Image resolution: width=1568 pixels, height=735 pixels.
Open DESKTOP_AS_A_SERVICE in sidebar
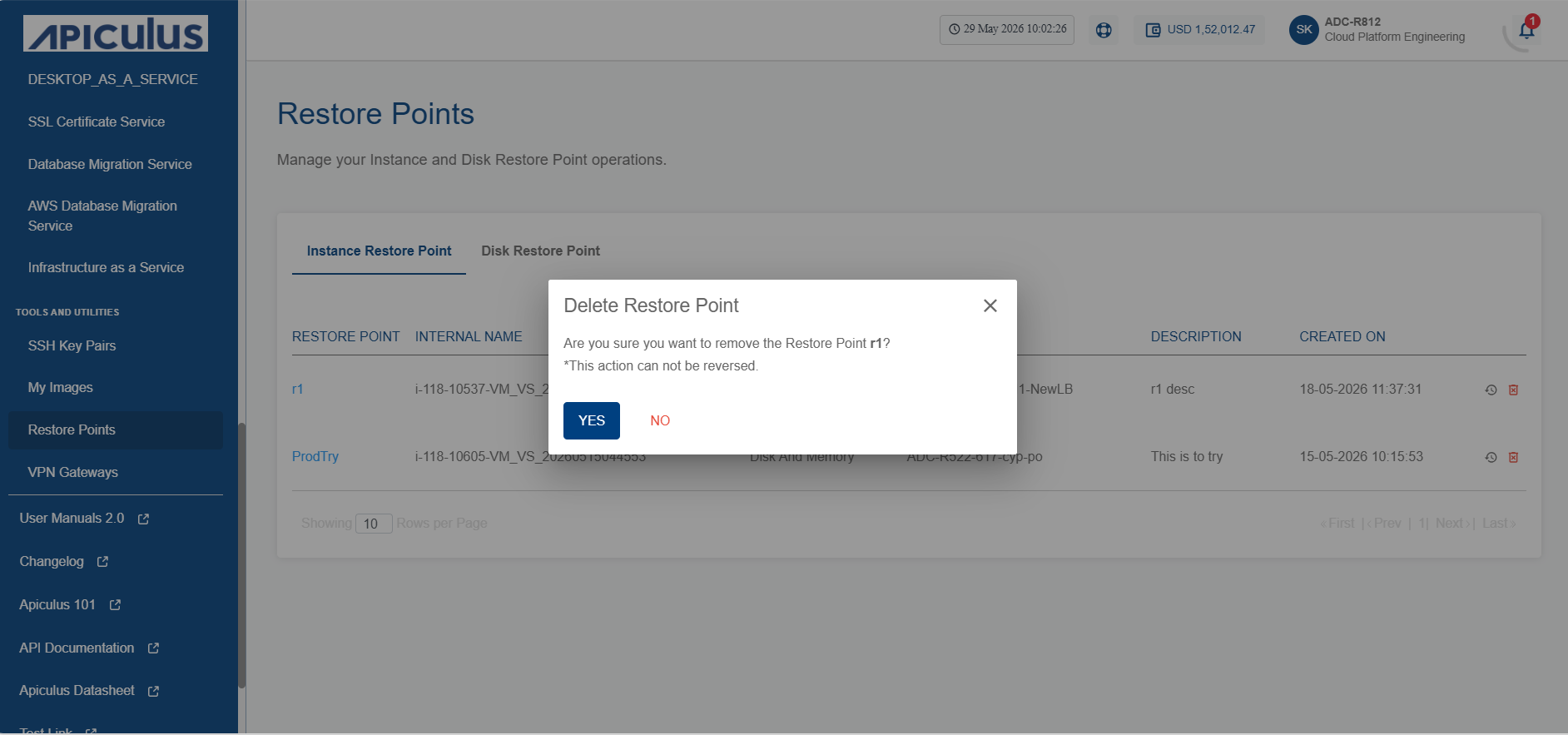113,79
